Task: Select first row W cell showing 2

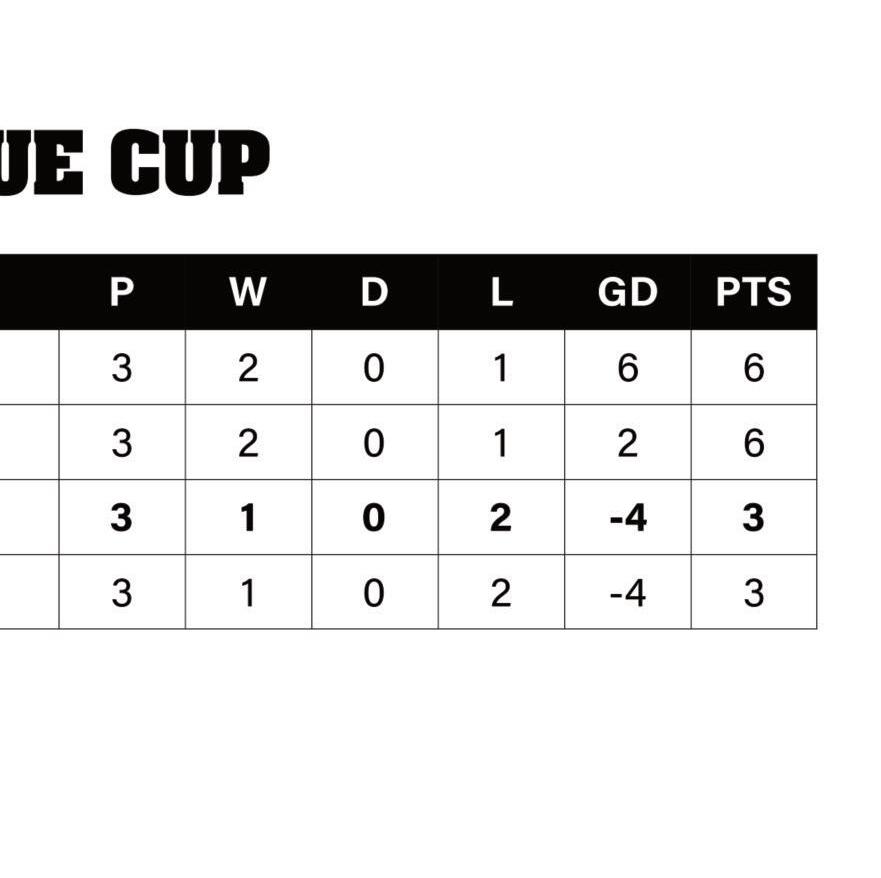Action: click(248, 367)
